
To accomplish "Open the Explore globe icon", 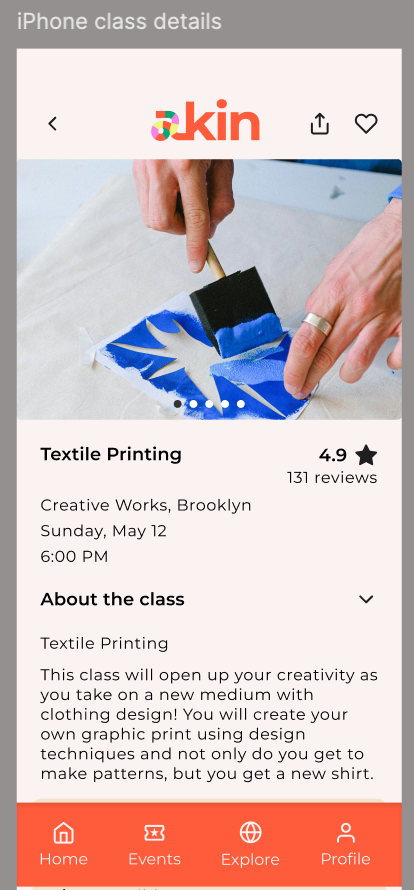I will 250,833.
